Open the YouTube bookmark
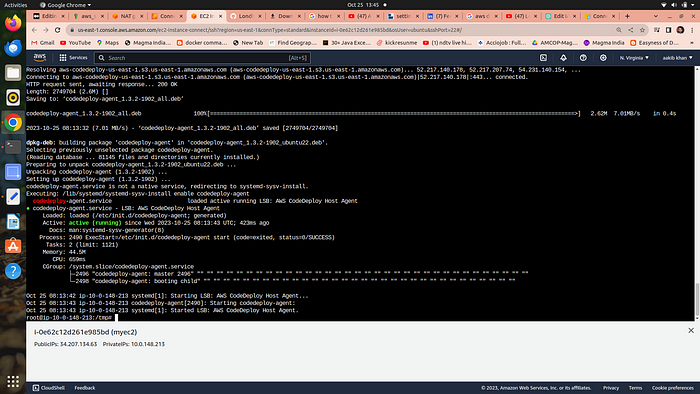Image resolution: width=700 pixels, height=394 pixels. pyautogui.click(x=75, y=43)
